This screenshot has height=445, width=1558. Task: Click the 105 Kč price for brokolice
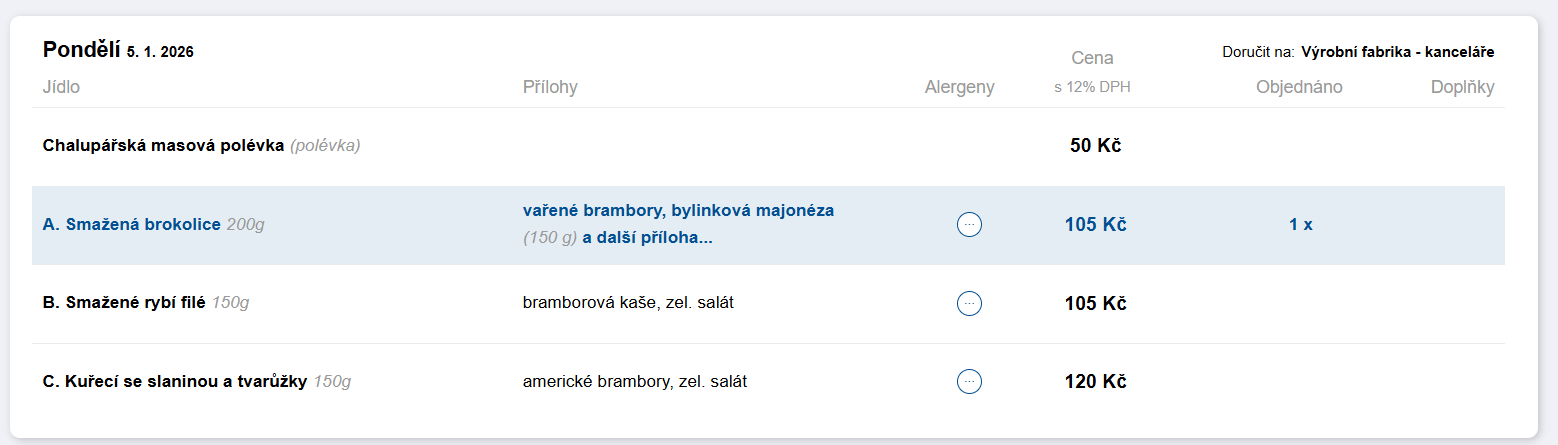pyautogui.click(x=1095, y=225)
